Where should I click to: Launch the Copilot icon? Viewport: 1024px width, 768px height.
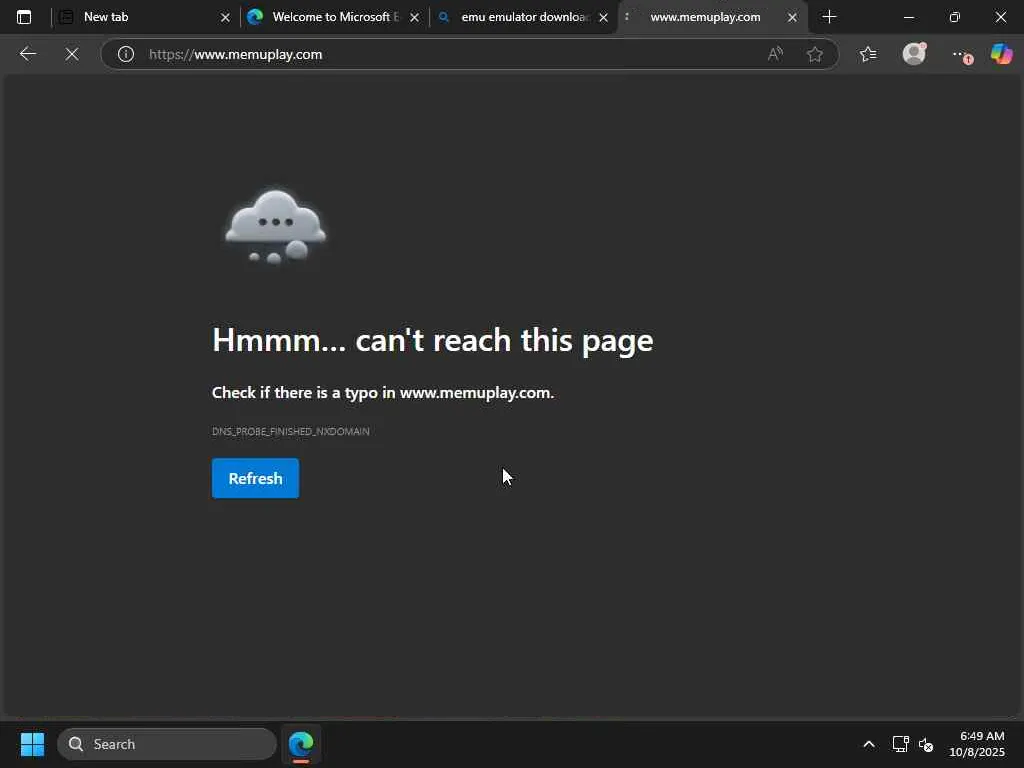1001,54
